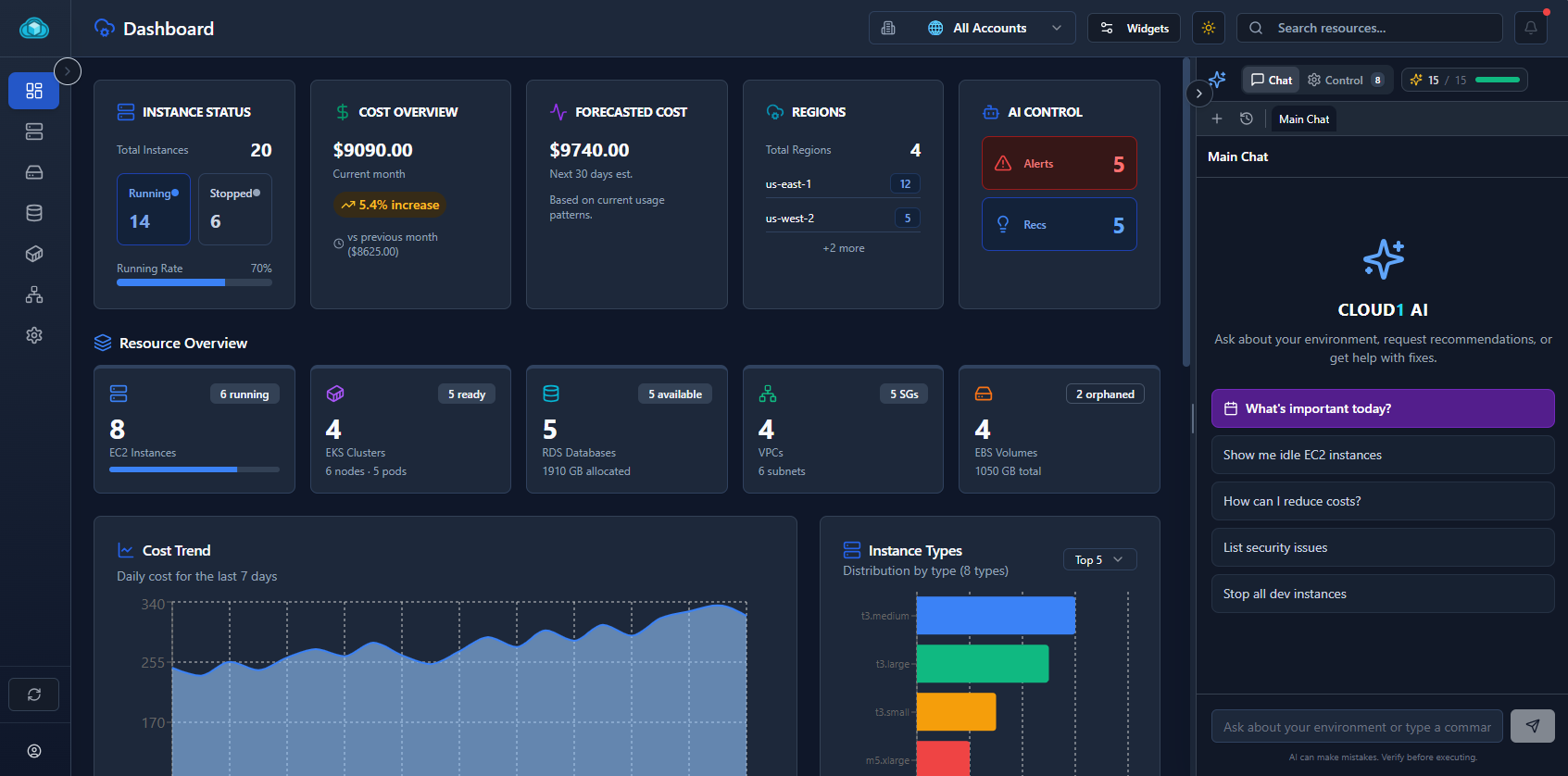Screen dimensions: 1568x776
Task: Click the refresh icon button in the sidebar
Action: pyautogui.click(x=34, y=695)
